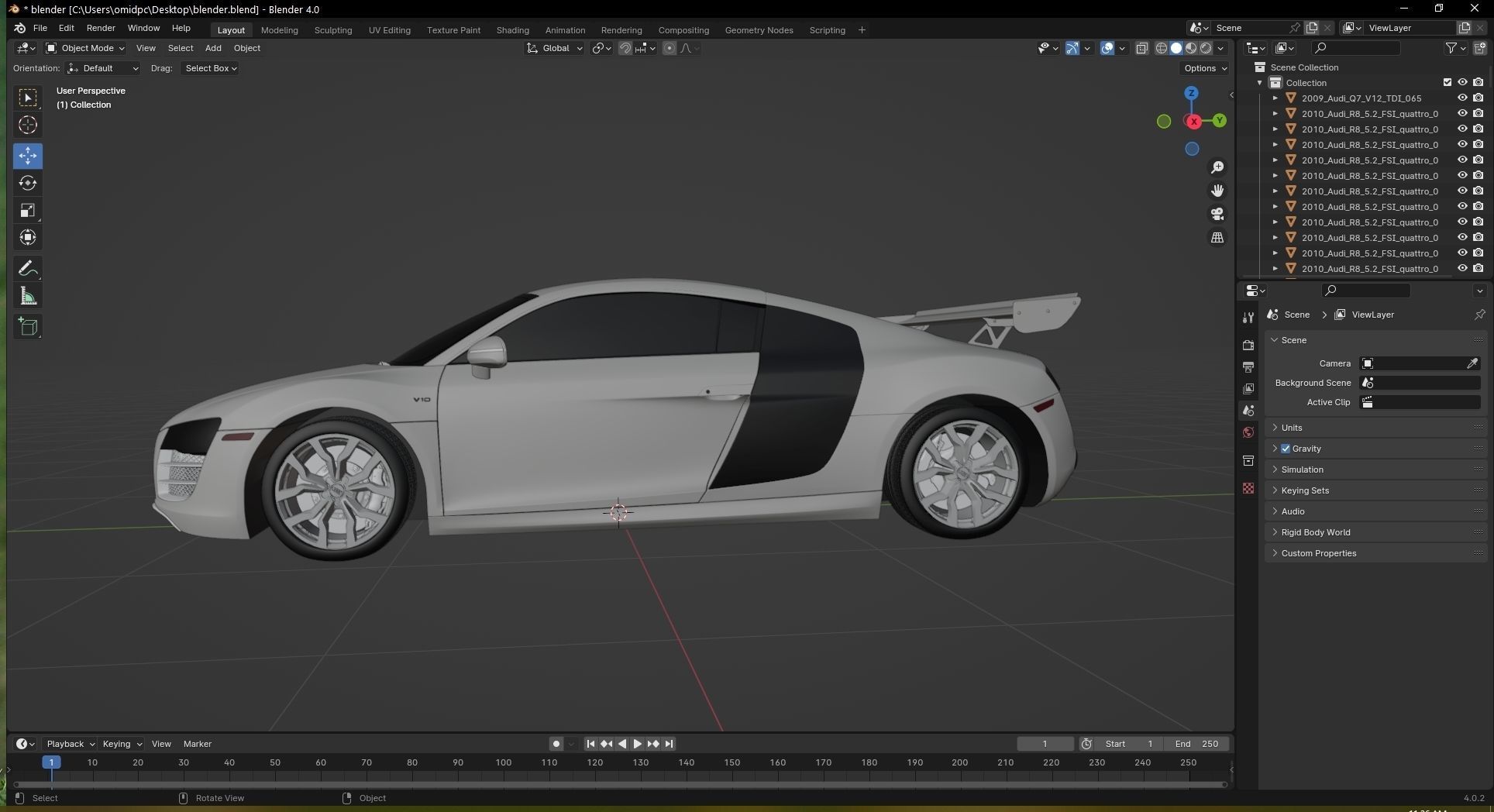
Task: Click the Y axis on navigation gizmo
Action: click(x=1220, y=121)
